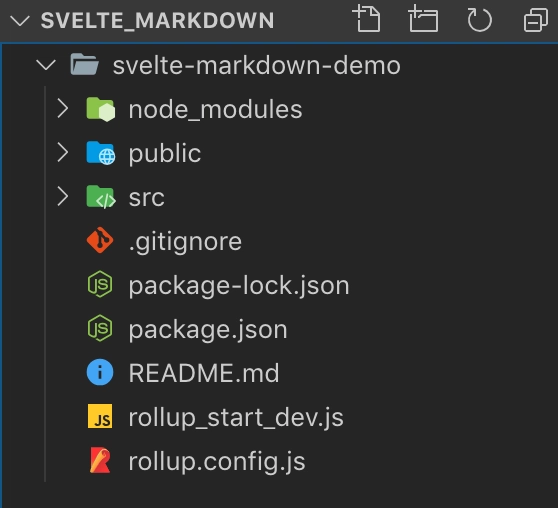Click the New Folder icon
This screenshot has width=558, height=508.
(423, 19)
